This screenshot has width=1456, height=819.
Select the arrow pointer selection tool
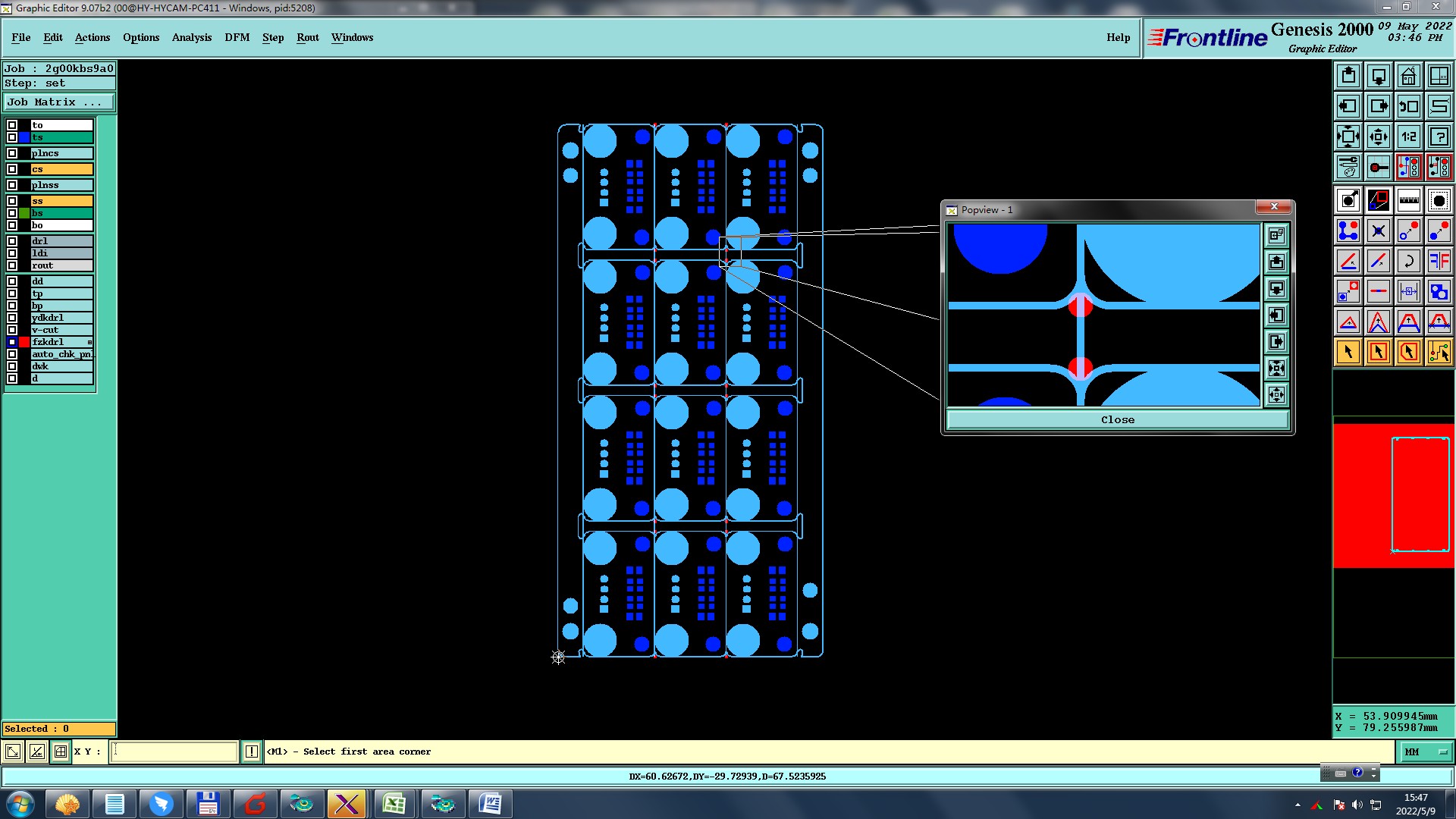[1348, 352]
